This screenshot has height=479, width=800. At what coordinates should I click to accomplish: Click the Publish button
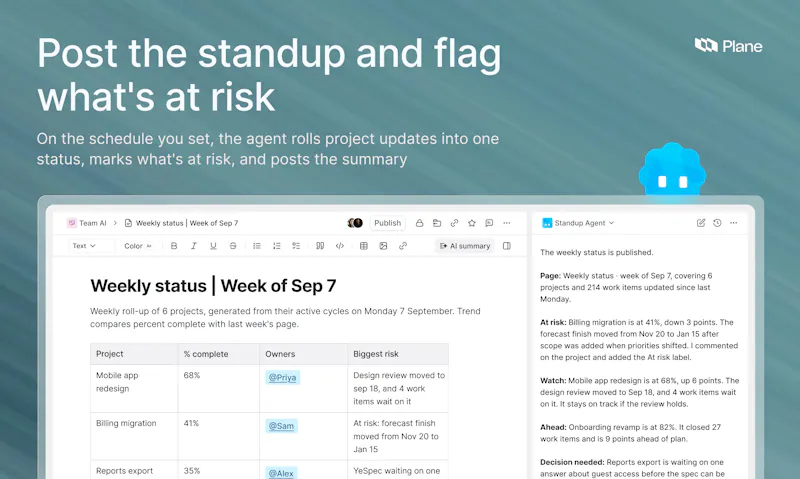click(x=388, y=223)
